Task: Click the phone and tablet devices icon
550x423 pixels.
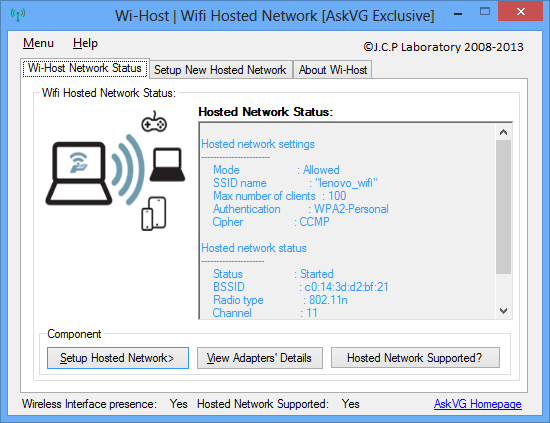Action: (154, 214)
